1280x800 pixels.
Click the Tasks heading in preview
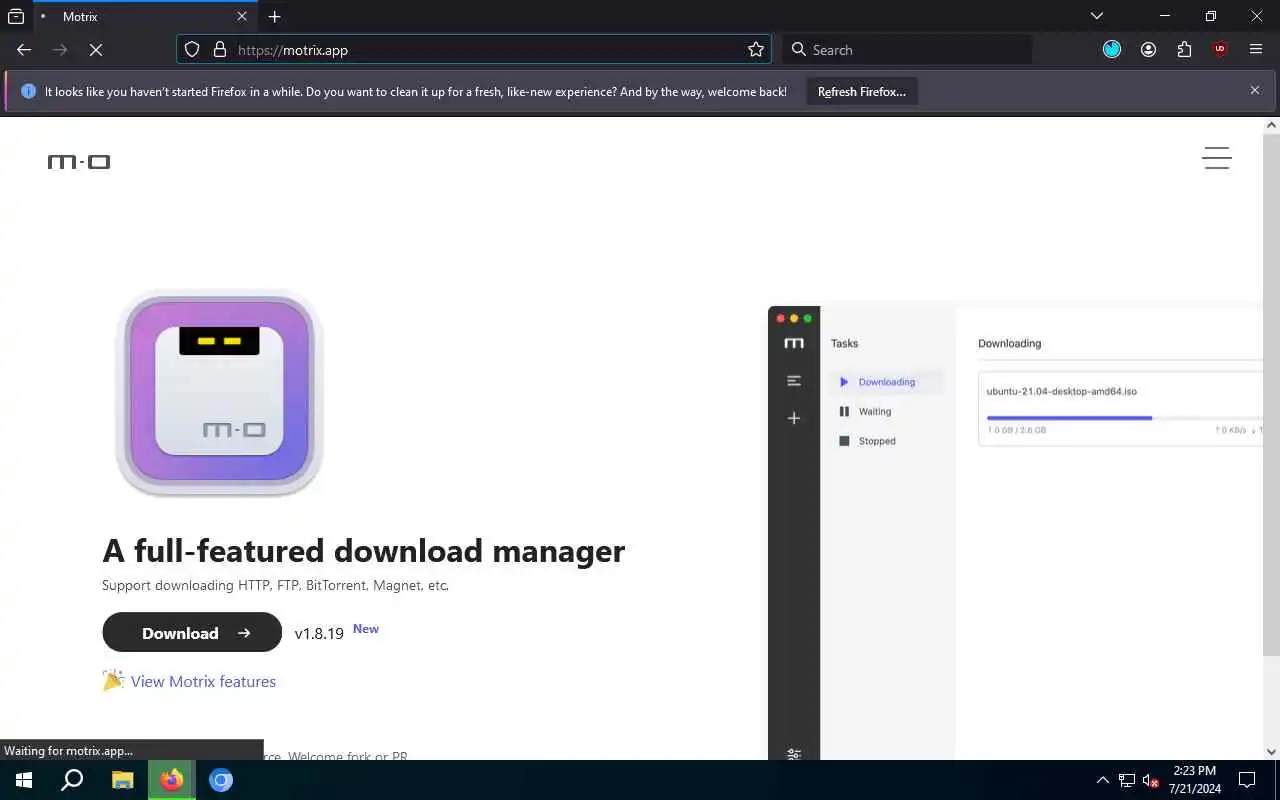844,343
